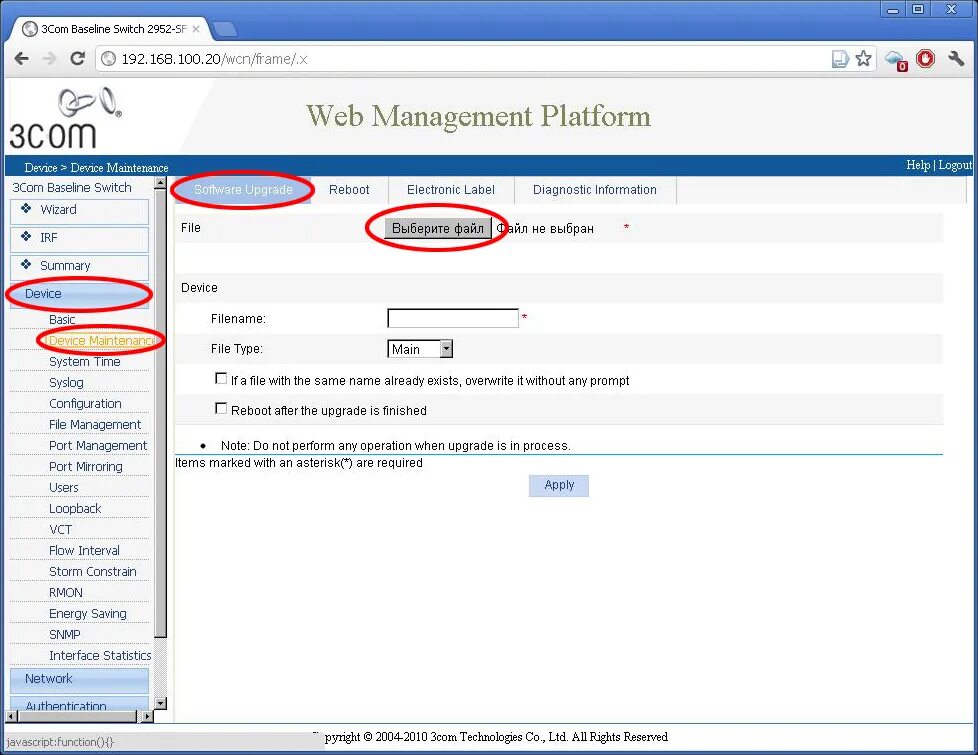This screenshot has height=755, width=978.
Task: Check Reboot after the upgrade is finished
Action: pyautogui.click(x=221, y=408)
